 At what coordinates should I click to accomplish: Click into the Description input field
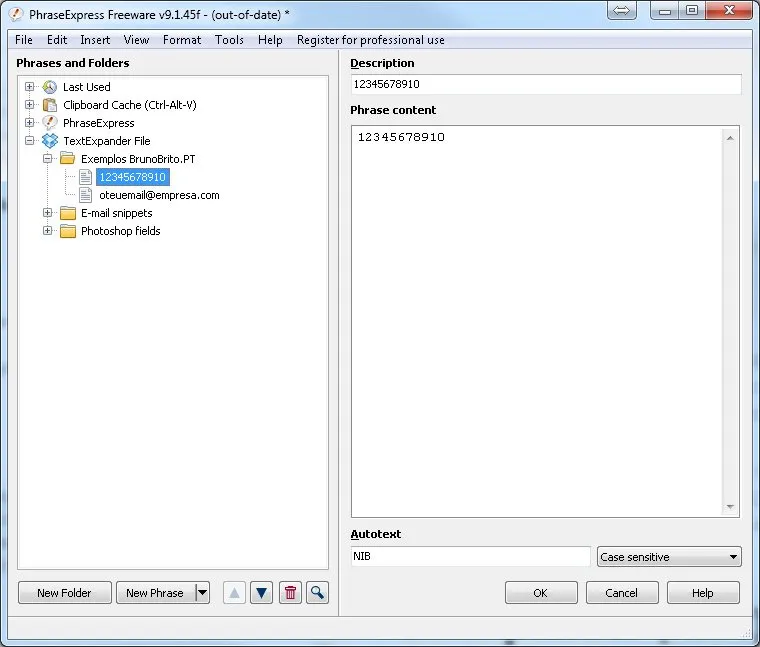[546, 84]
